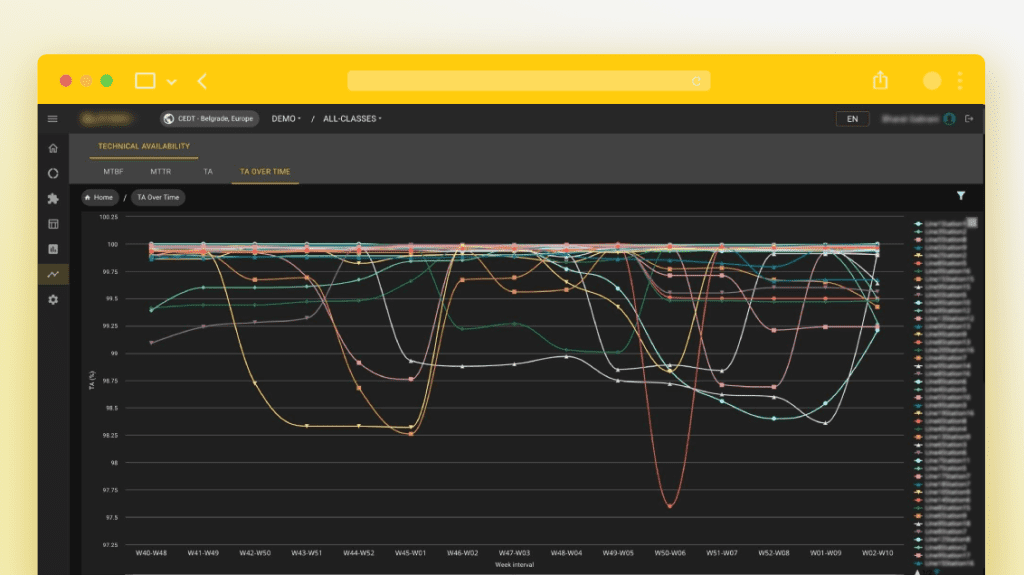Image resolution: width=1024 pixels, height=575 pixels.
Task: Click the home icon in the sidebar
Action: tap(53, 148)
